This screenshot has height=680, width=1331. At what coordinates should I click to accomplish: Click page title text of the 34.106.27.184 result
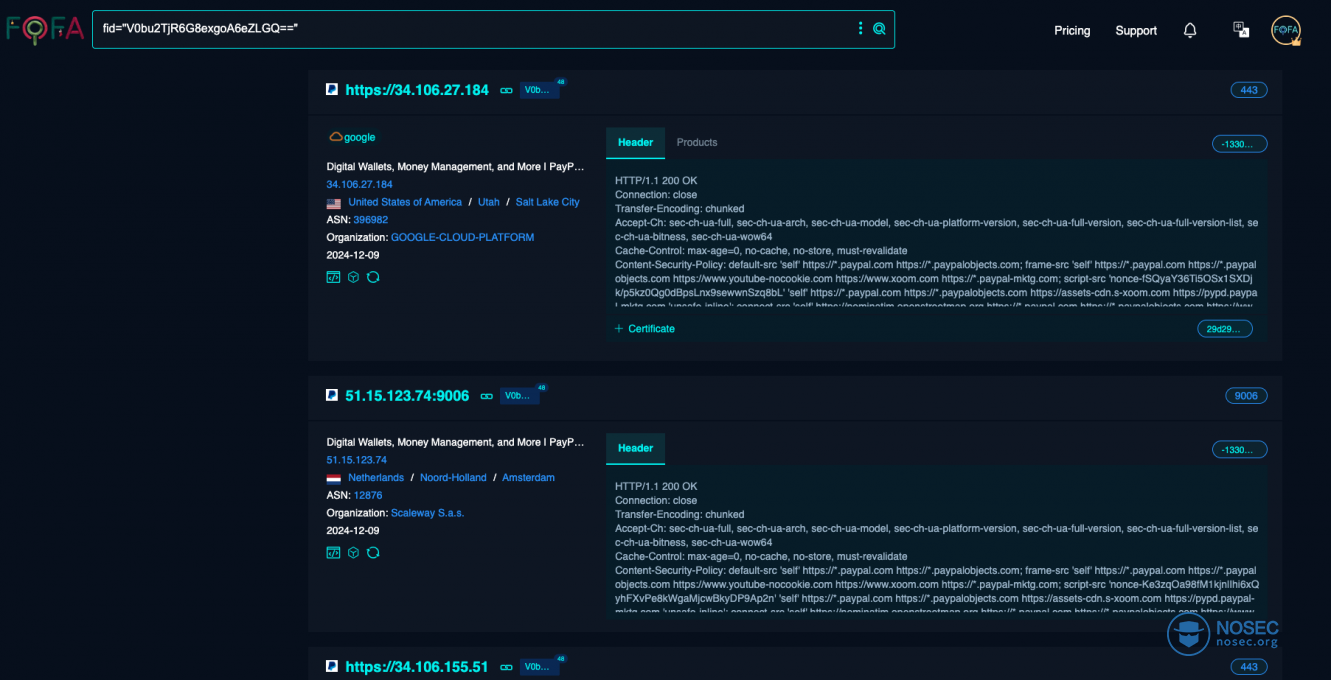tap(455, 167)
